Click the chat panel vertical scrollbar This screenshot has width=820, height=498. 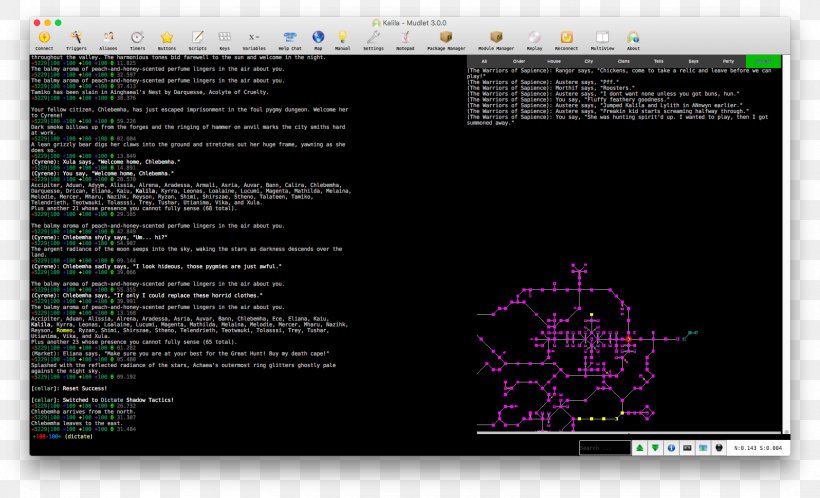(786, 244)
